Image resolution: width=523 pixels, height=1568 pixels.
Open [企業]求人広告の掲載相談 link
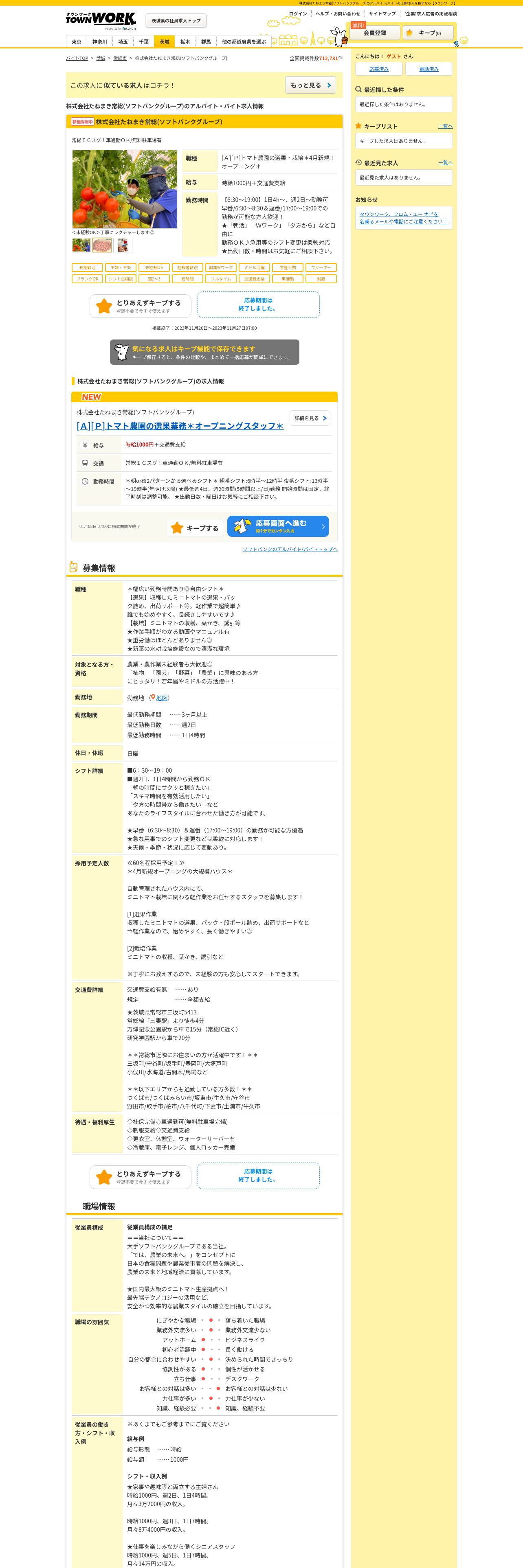coord(431,13)
